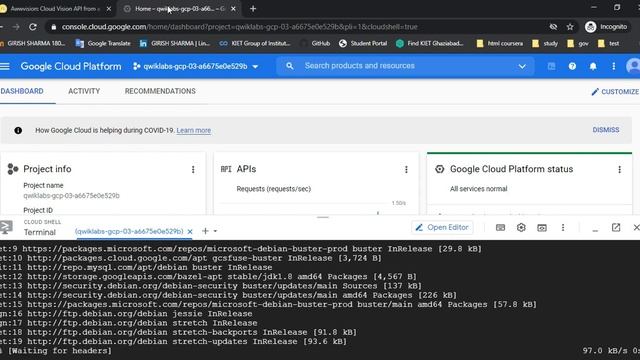Open the notifications bell
The image size is (640, 360).
coord(593,66)
